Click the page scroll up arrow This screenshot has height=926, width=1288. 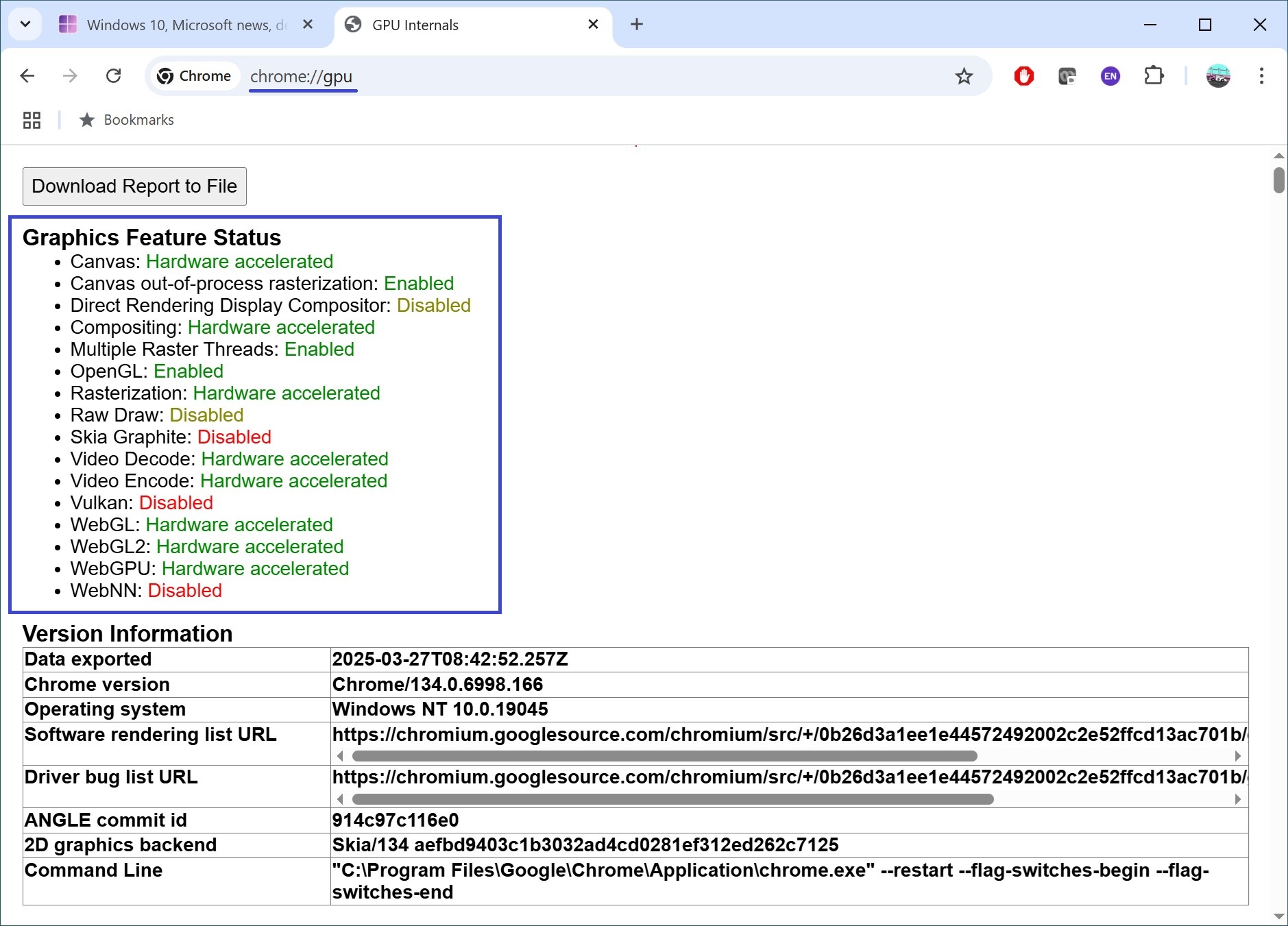click(x=1279, y=156)
